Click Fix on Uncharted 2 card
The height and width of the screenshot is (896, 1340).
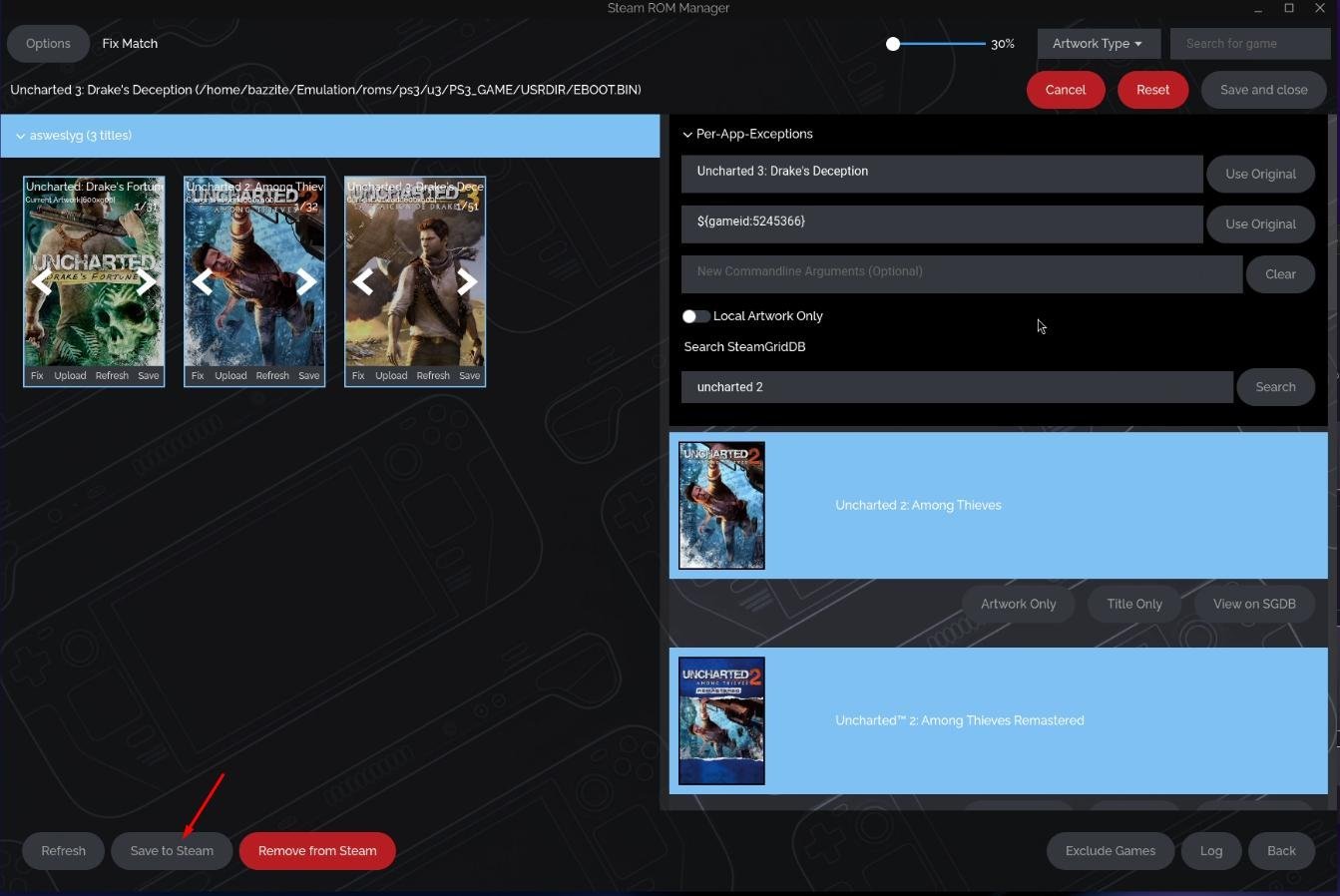[x=198, y=376]
